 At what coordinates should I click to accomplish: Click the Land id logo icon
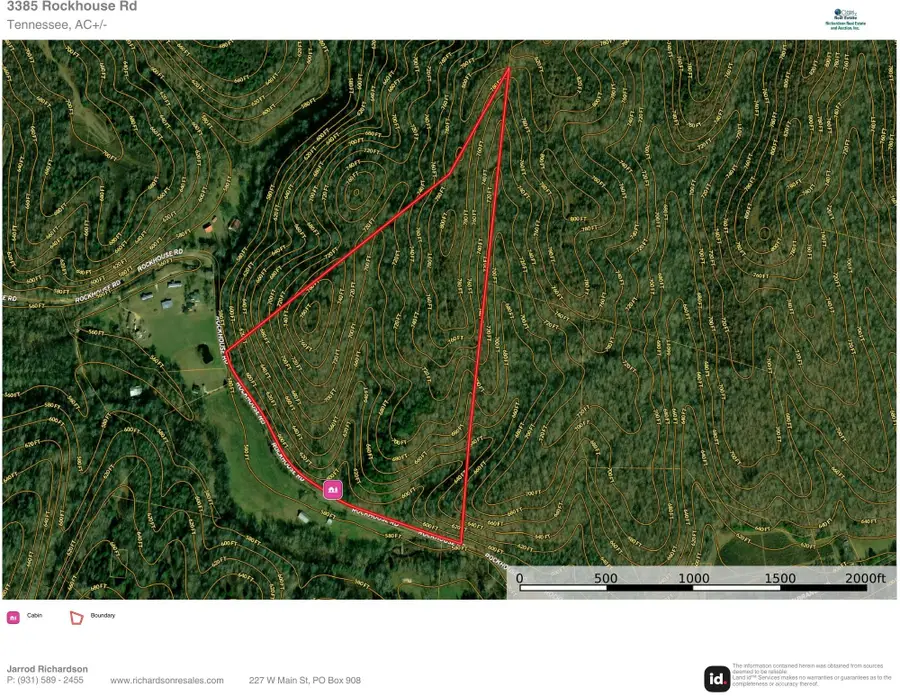pos(717,679)
